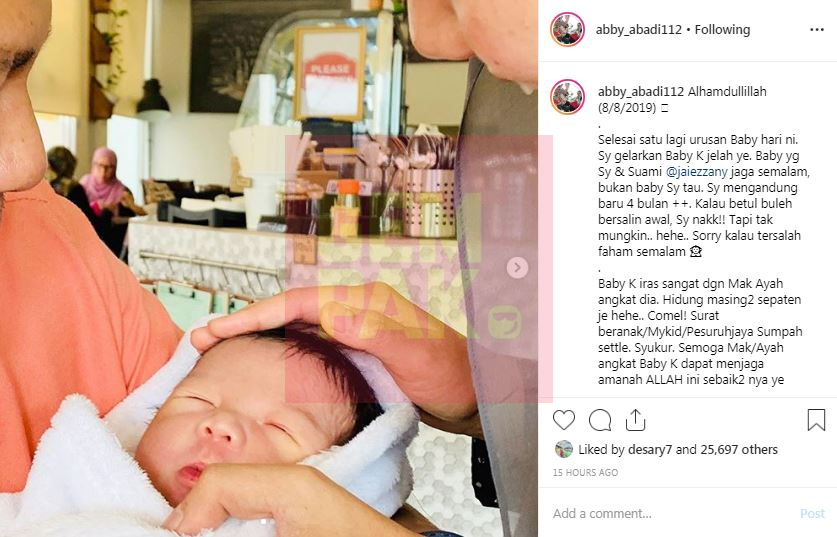Go to the next photo using carousel arrow
837x537 pixels.
click(517, 267)
